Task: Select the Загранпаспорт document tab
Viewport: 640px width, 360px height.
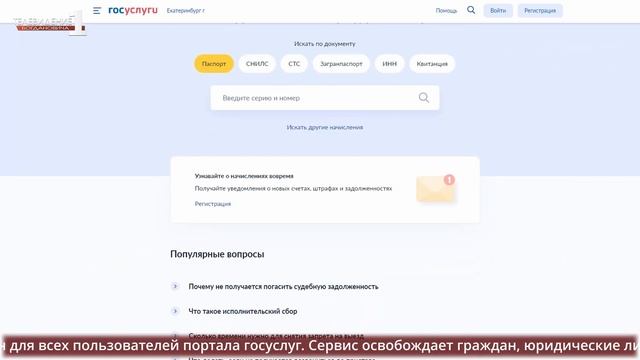Action: 341,64
